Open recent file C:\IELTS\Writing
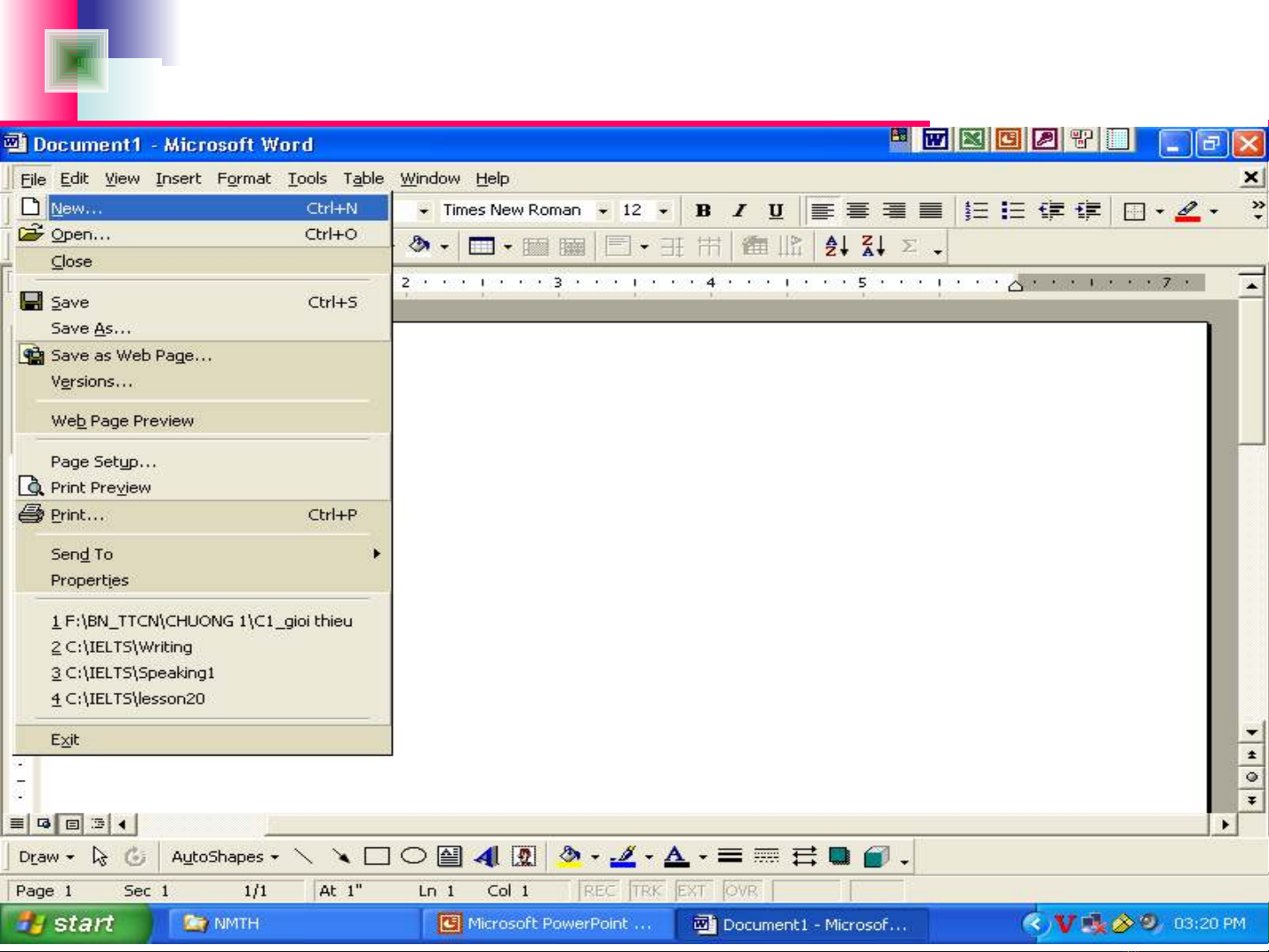The height and width of the screenshot is (952, 1269). pos(129,646)
